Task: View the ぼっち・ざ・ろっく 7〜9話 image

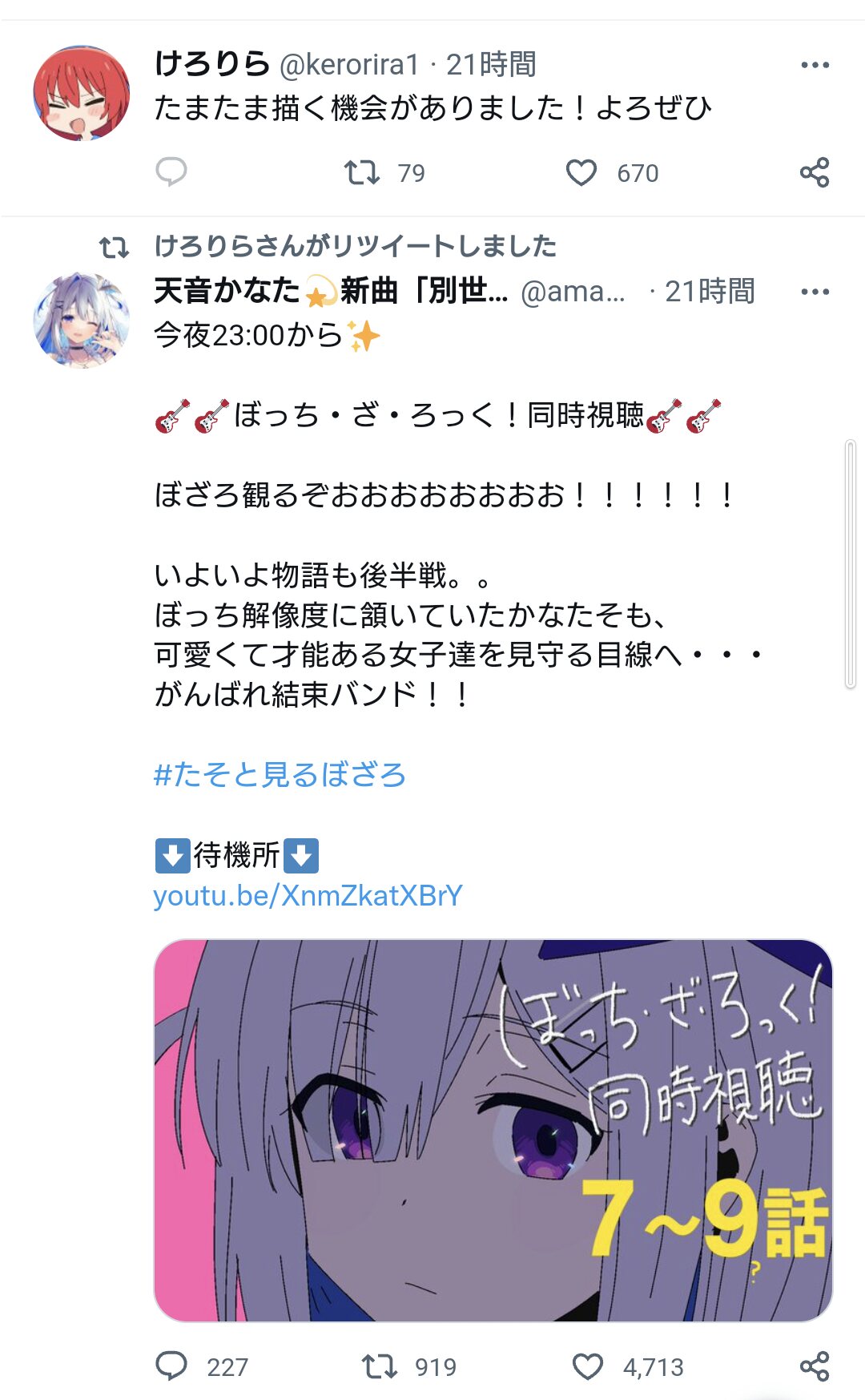Action: [x=493, y=1131]
